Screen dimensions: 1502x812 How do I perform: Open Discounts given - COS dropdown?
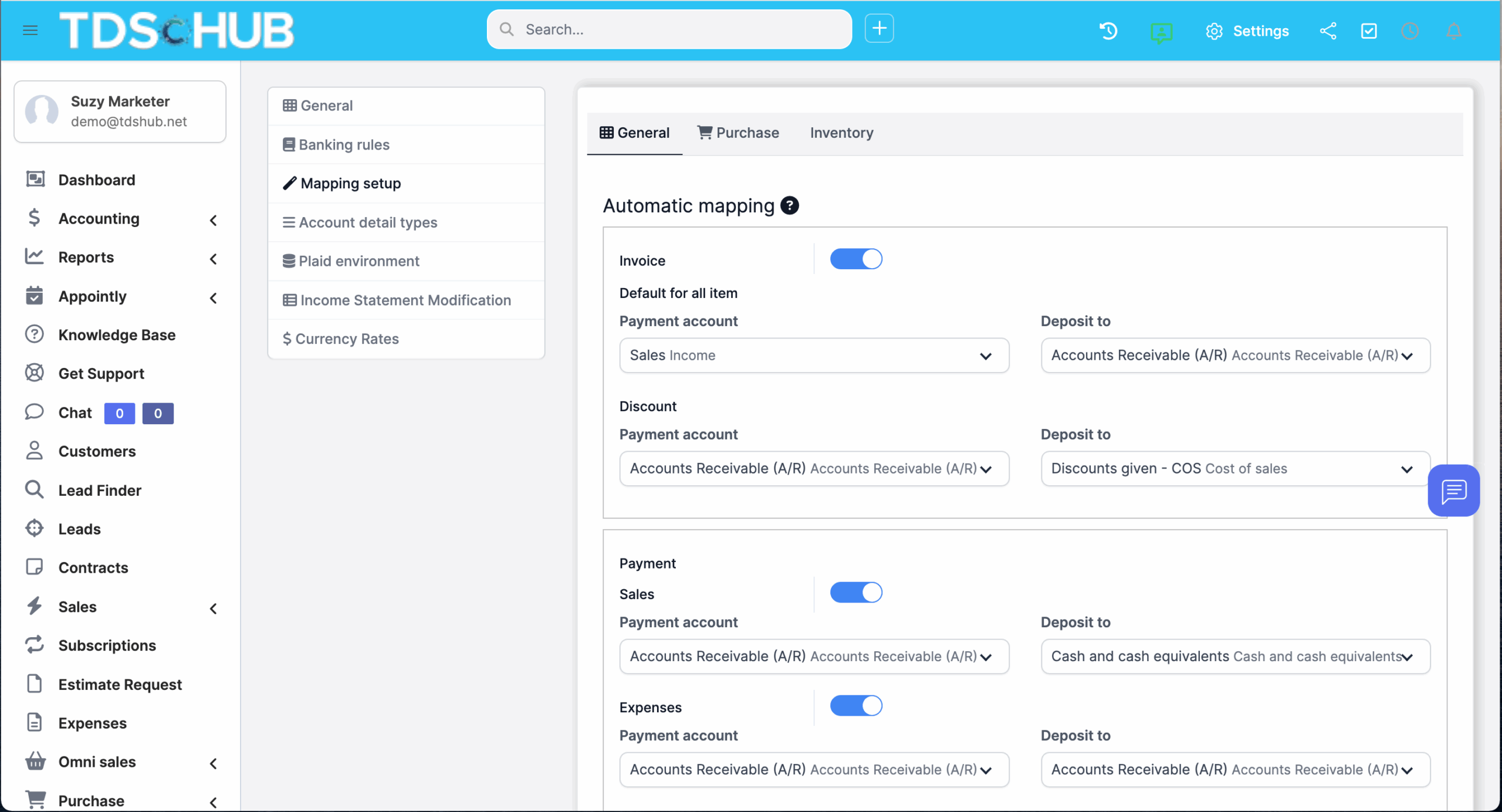pos(1235,468)
